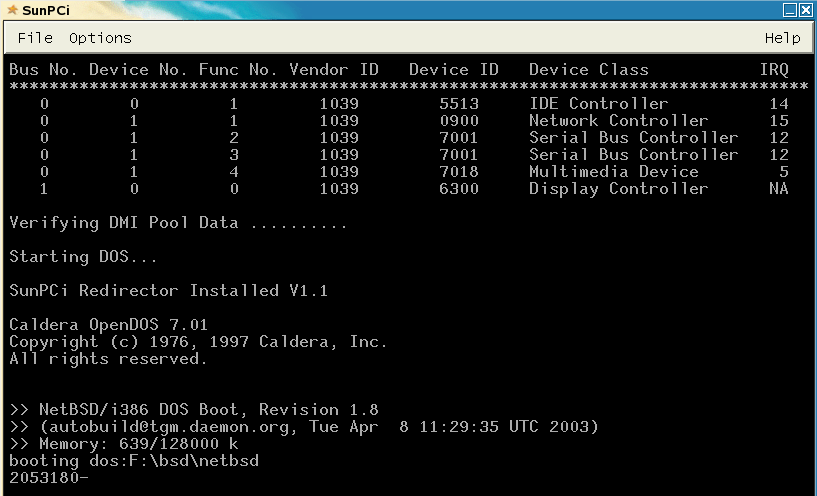Open the Options menu
817x496 pixels.
[100, 38]
